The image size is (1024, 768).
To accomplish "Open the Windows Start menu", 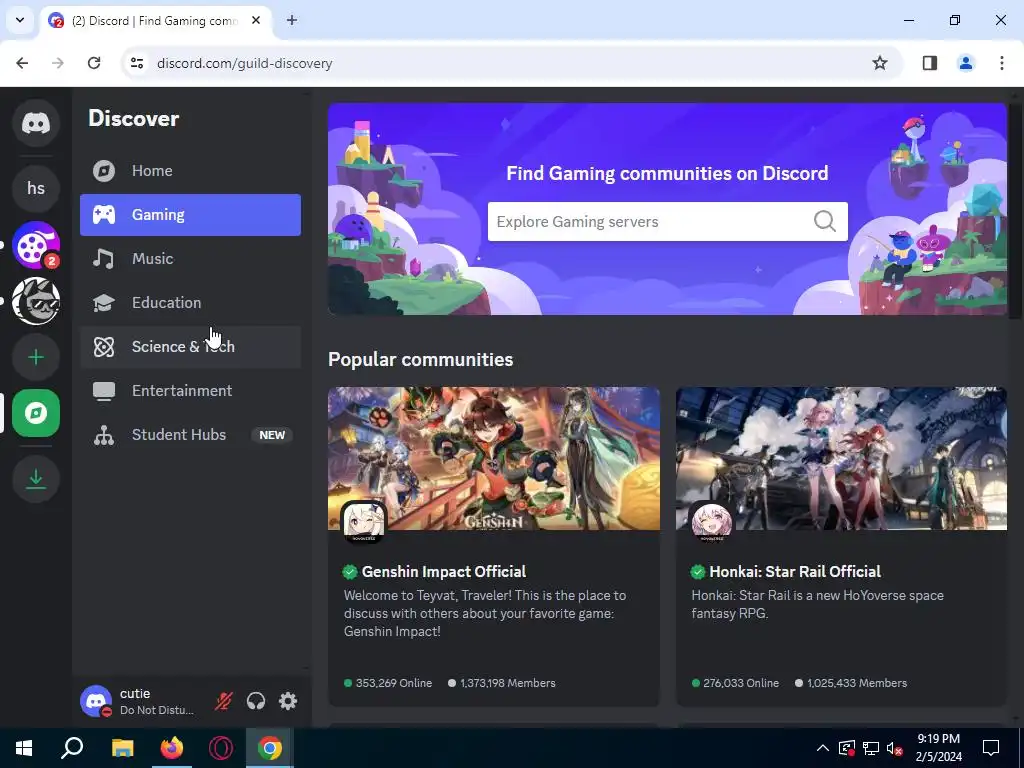I will (24, 748).
